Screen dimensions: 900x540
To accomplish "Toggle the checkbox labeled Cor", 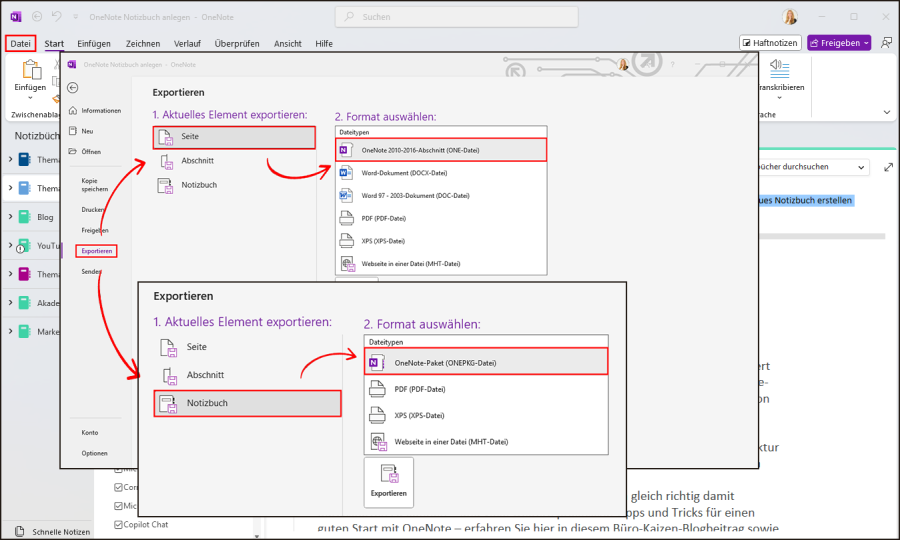I will tap(118, 487).
